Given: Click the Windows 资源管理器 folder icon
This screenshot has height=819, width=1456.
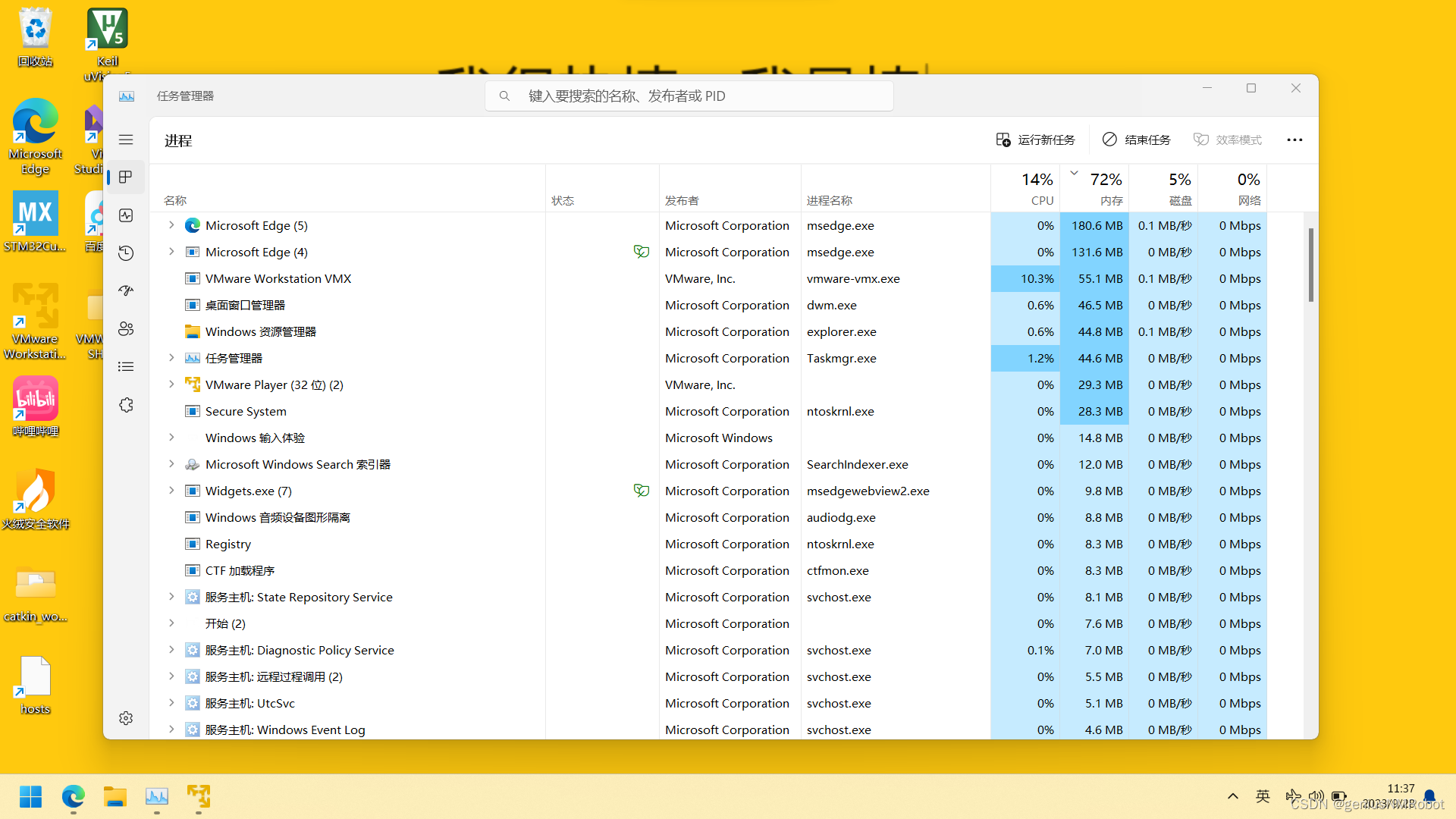Looking at the screenshot, I should tap(193, 331).
